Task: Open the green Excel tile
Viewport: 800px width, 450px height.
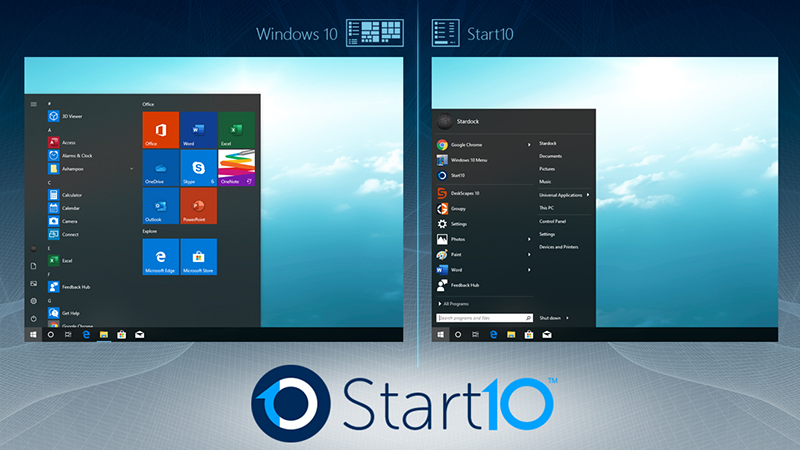Action: pyautogui.click(x=236, y=130)
